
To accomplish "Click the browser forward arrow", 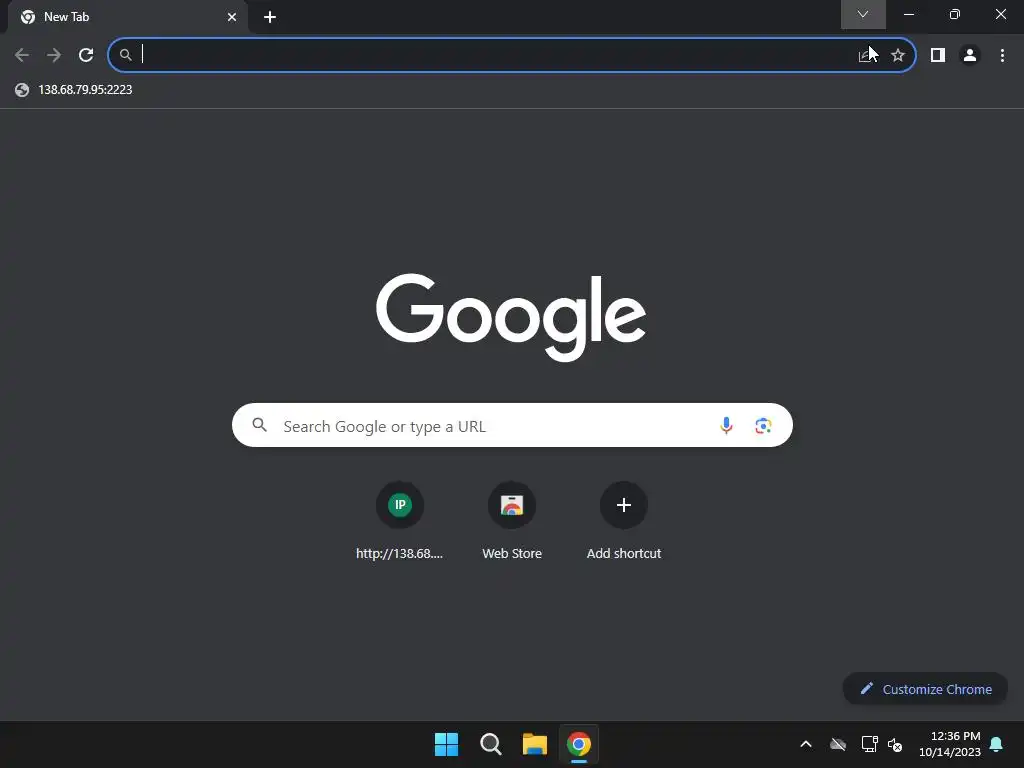I will coord(54,55).
